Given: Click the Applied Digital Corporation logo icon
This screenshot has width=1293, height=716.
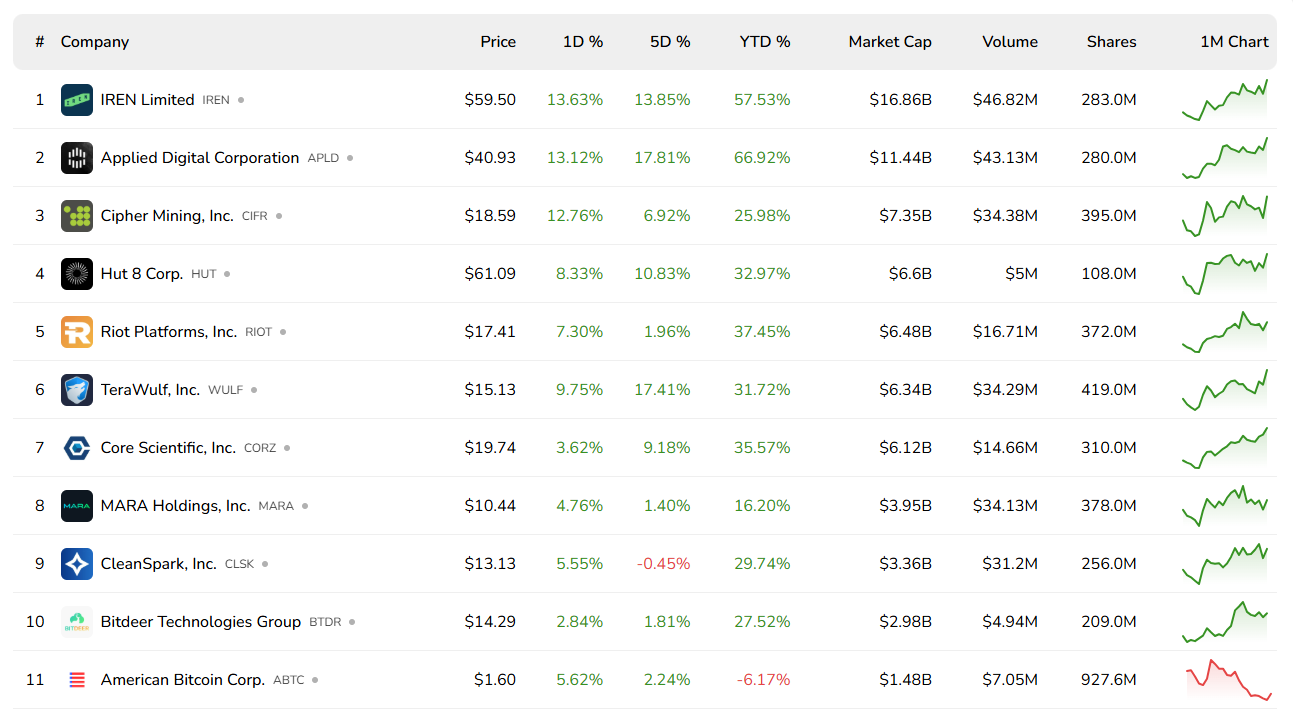Looking at the screenshot, I should tap(77, 158).
